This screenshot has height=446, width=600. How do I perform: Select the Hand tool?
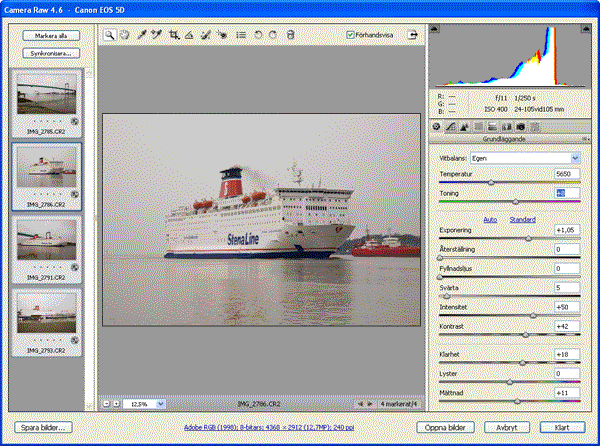click(125, 34)
